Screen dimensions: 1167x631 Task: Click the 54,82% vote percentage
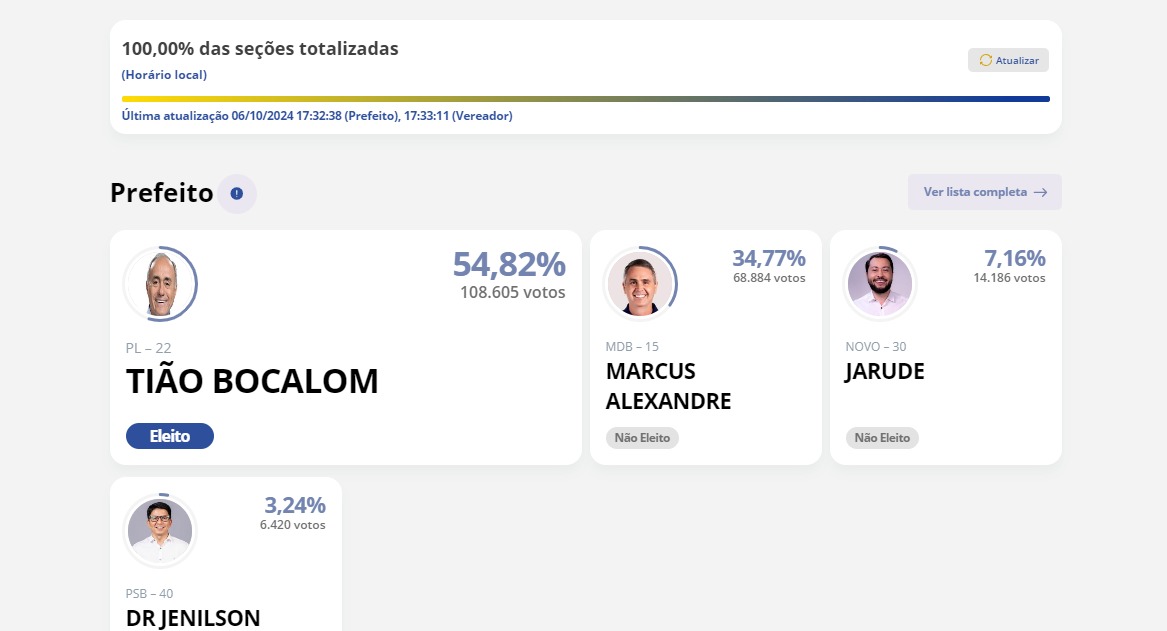click(509, 264)
